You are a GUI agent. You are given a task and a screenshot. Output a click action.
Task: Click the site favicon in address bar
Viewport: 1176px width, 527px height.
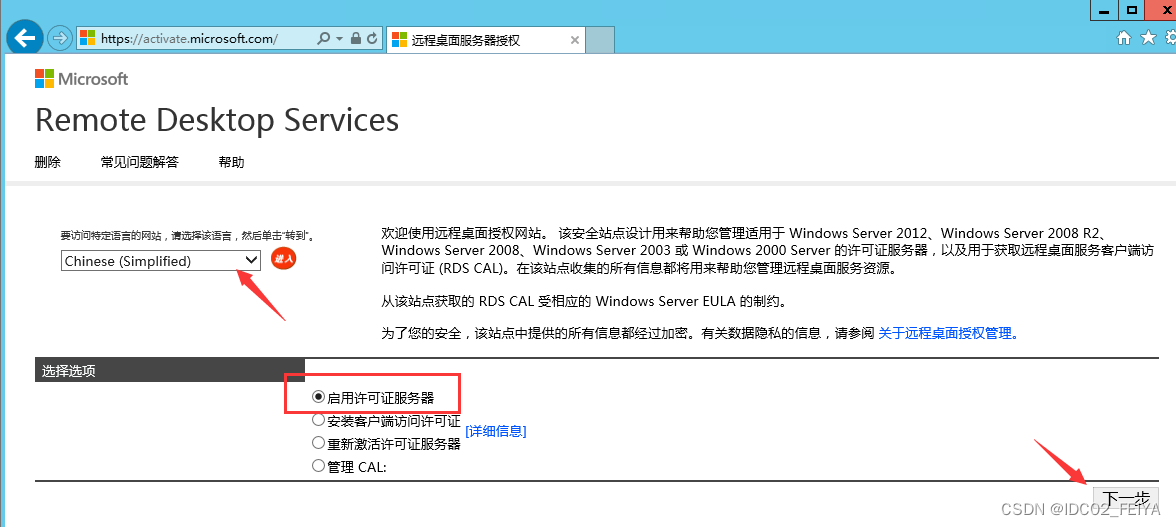click(88, 37)
